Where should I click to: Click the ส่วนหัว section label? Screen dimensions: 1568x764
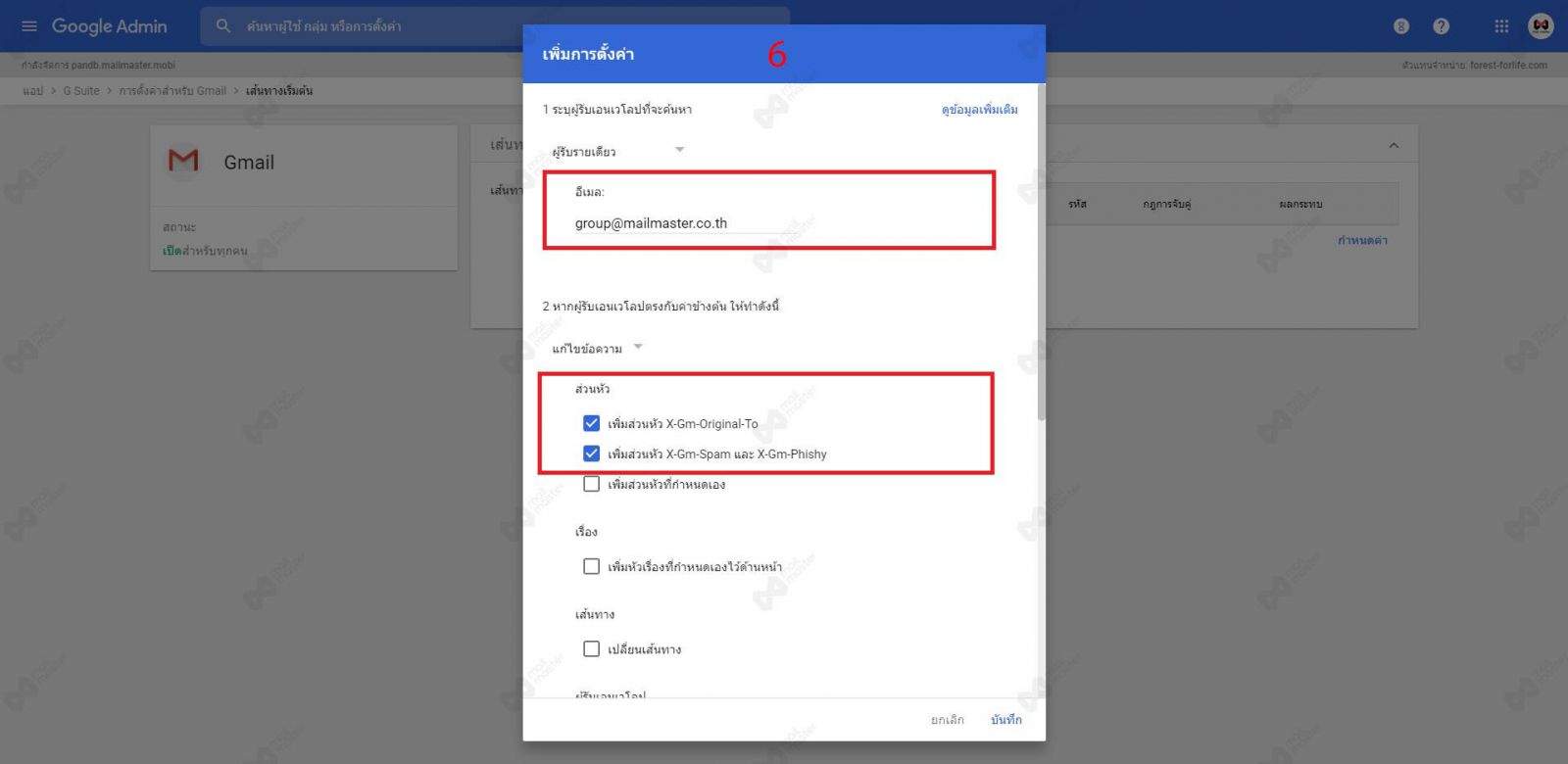(592, 389)
